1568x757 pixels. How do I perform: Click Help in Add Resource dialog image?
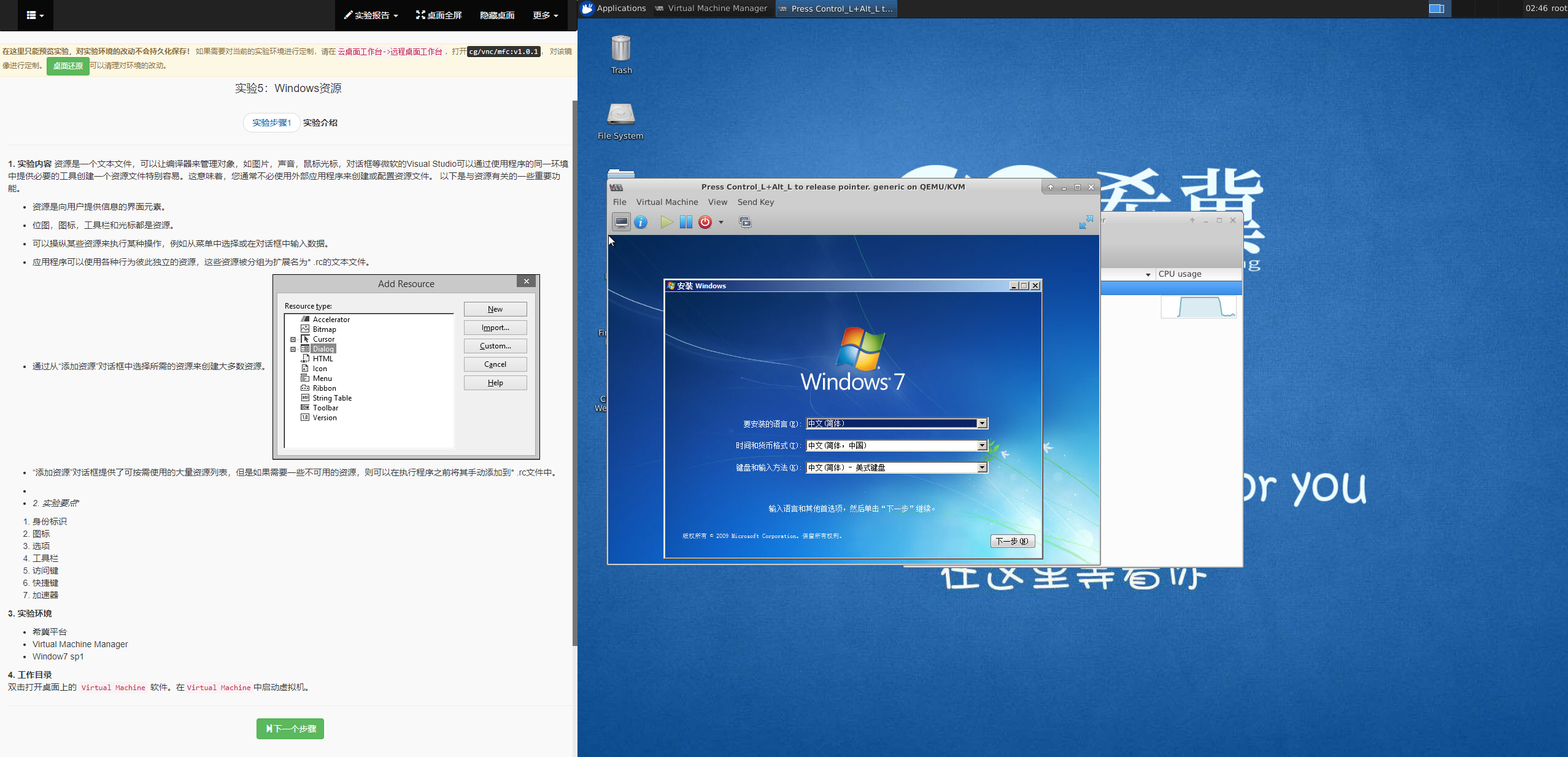(x=495, y=383)
